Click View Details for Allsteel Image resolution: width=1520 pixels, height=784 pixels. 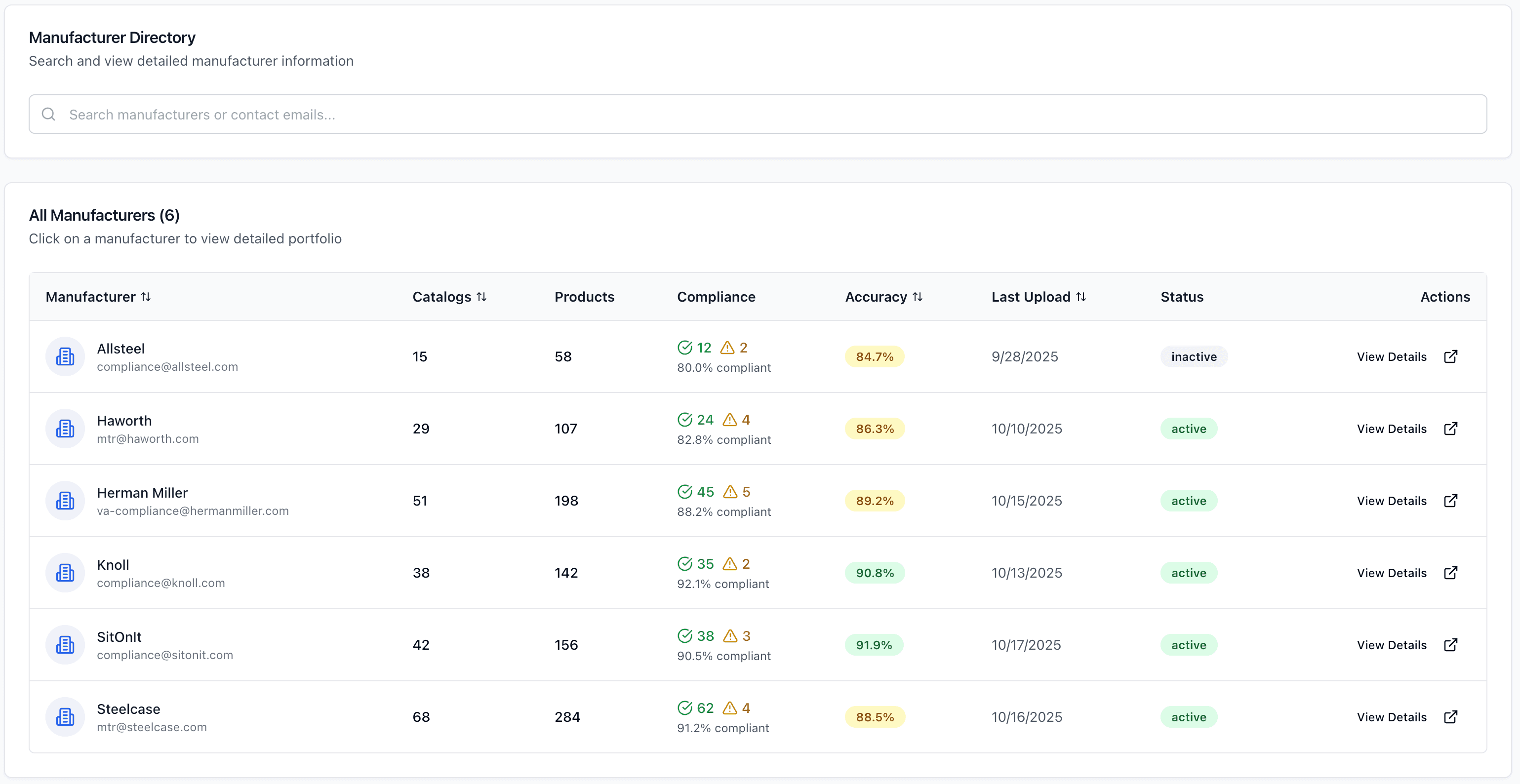1392,357
